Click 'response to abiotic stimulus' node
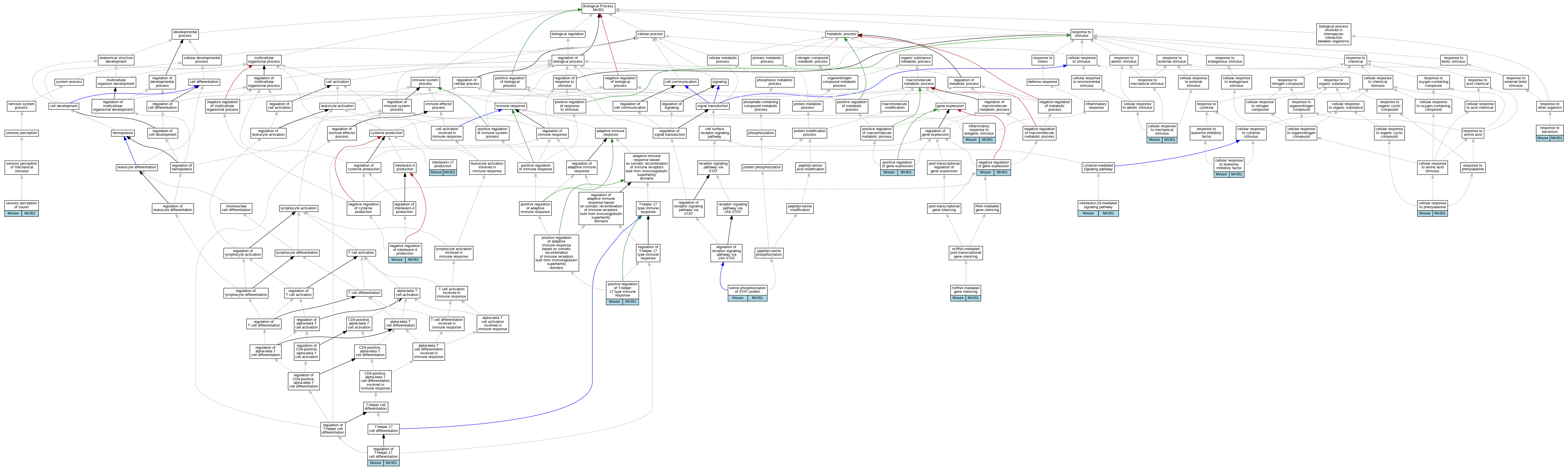This screenshot has height=469, width=1568. coord(1124,60)
